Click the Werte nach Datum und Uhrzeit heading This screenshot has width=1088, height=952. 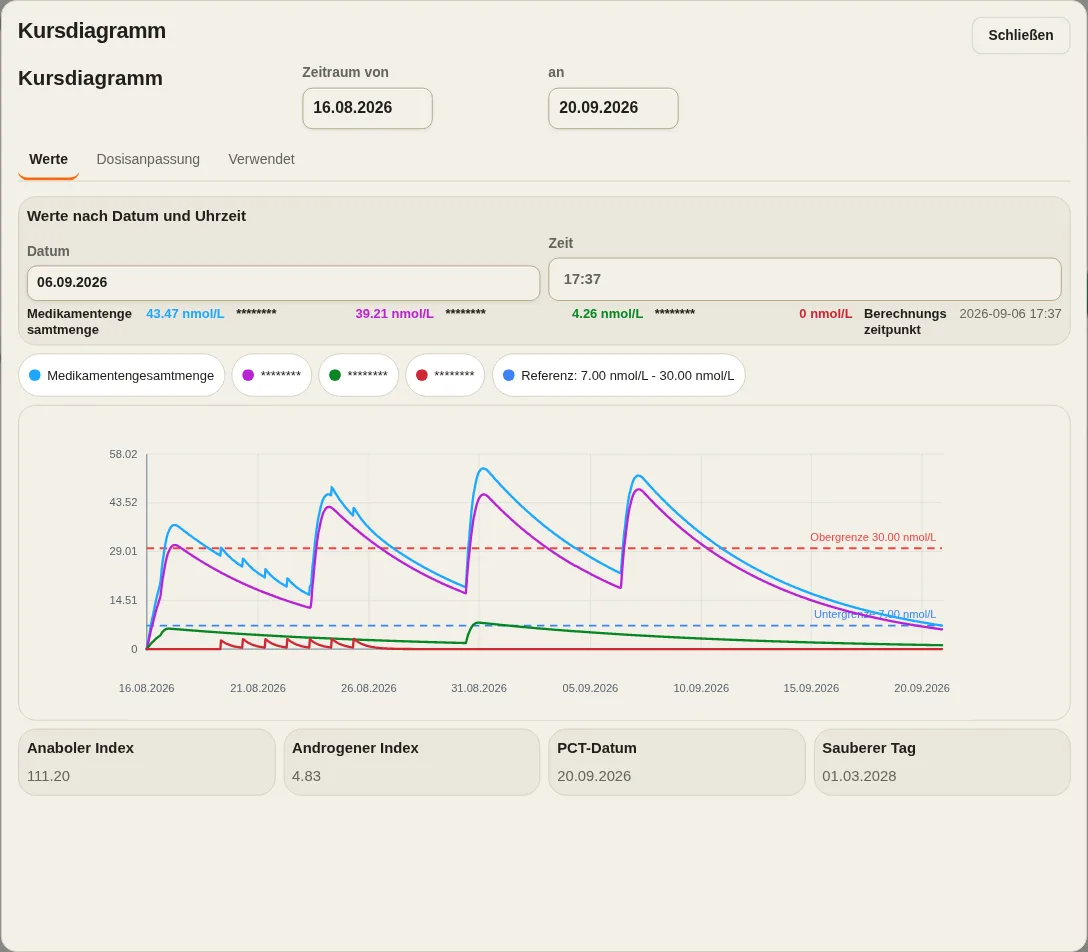coord(136,216)
